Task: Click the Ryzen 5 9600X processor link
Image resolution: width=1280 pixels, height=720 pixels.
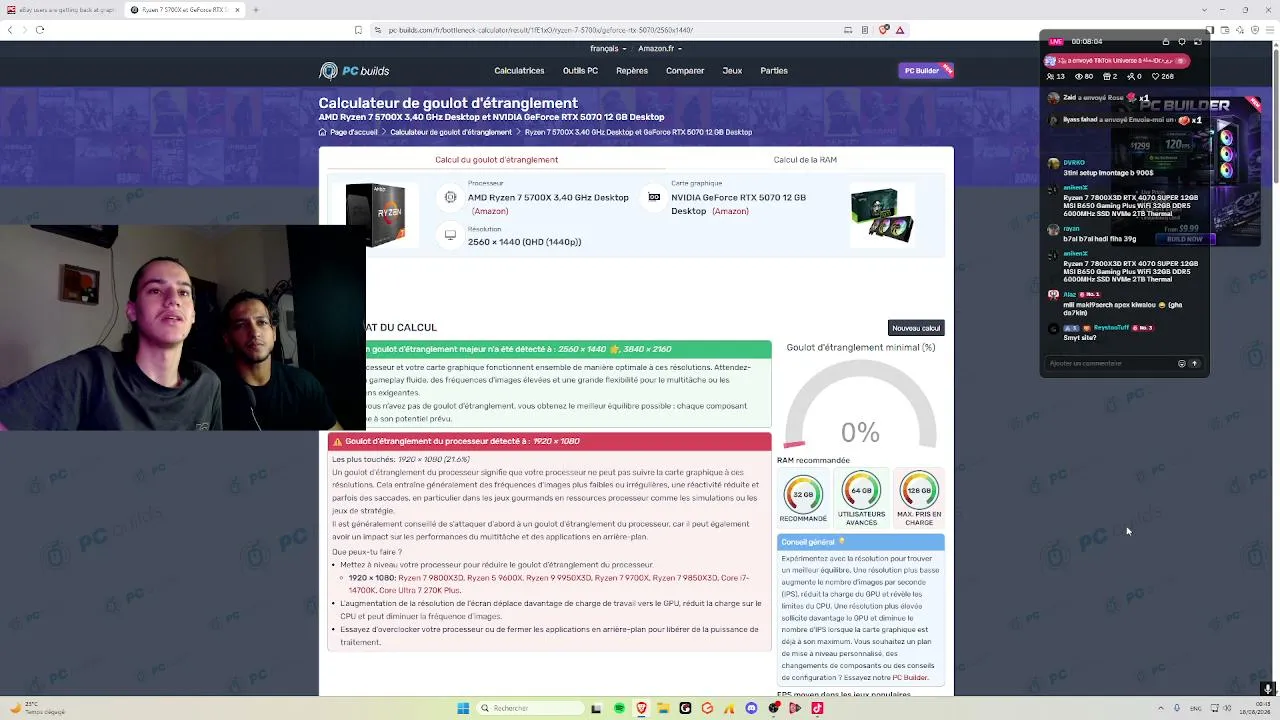Action: click(494, 578)
